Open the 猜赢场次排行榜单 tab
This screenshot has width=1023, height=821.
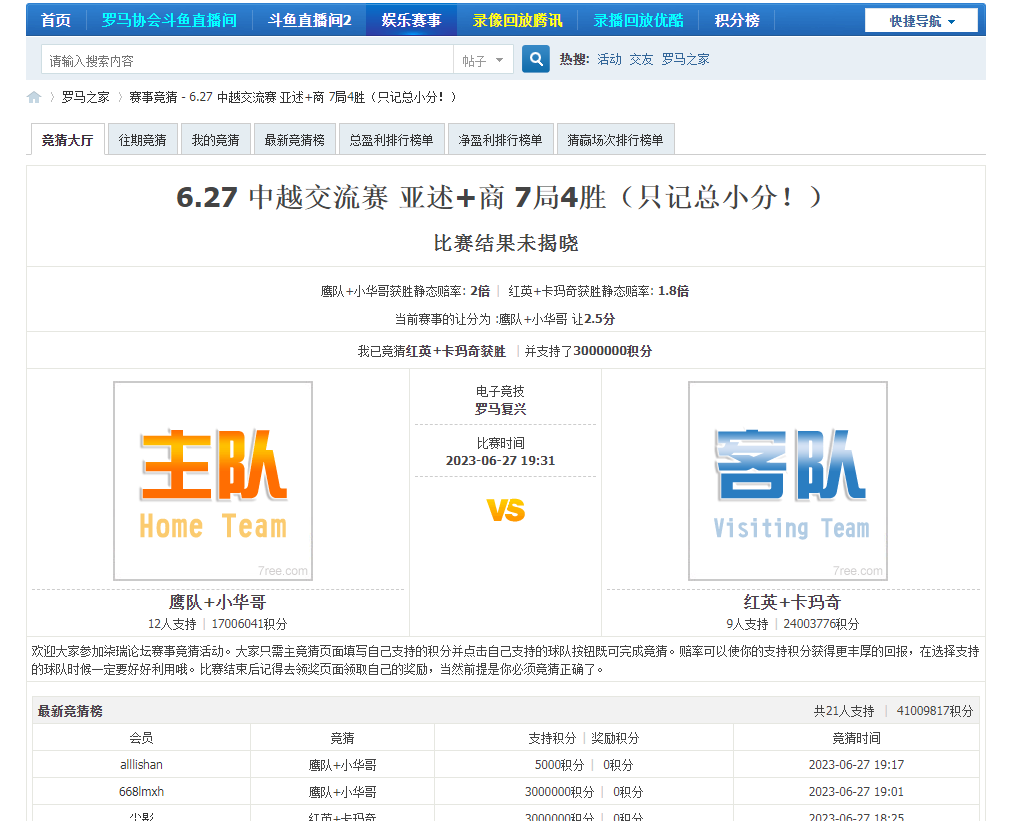[615, 141]
